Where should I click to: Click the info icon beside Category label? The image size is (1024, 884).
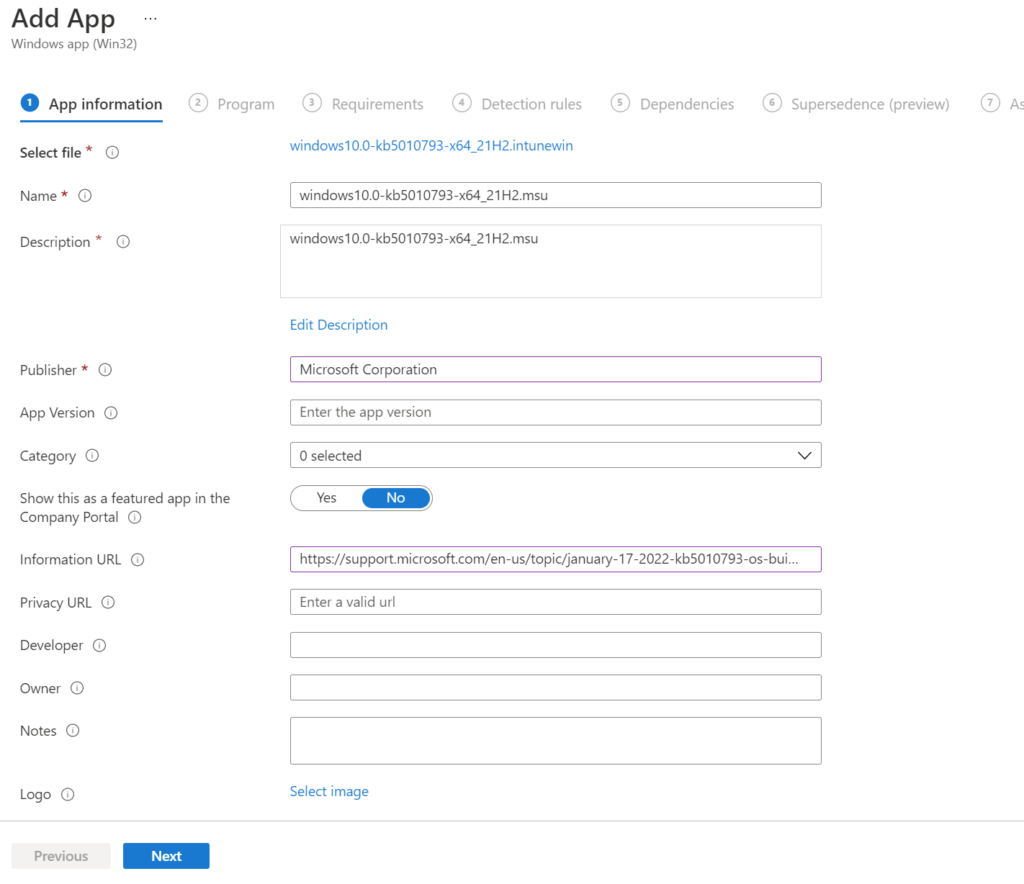coord(92,456)
